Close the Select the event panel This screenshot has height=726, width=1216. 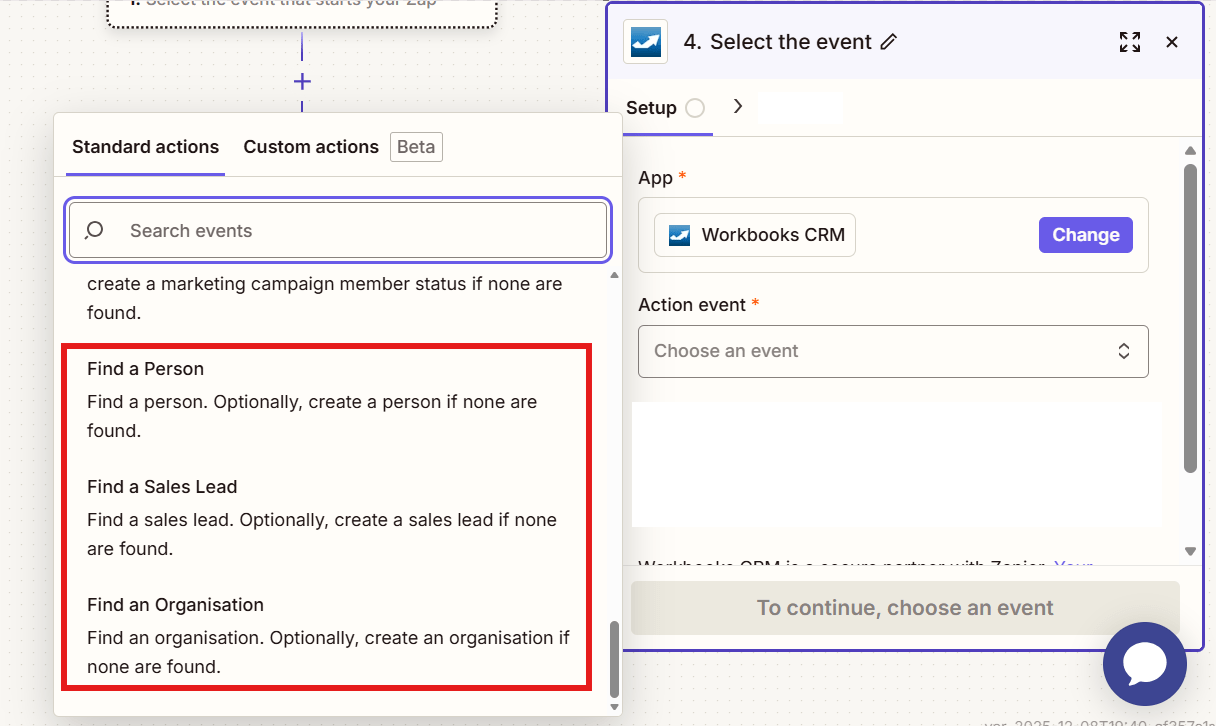(x=1172, y=42)
